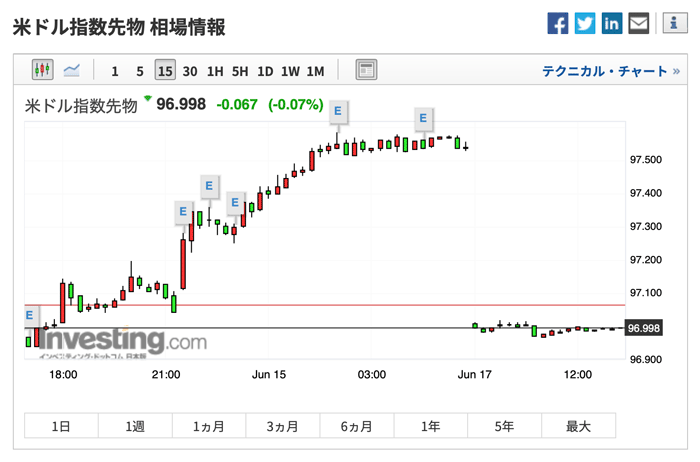700x462 pixels.
Task: Select the candlestick chart type icon
Action: coord(42,70)
